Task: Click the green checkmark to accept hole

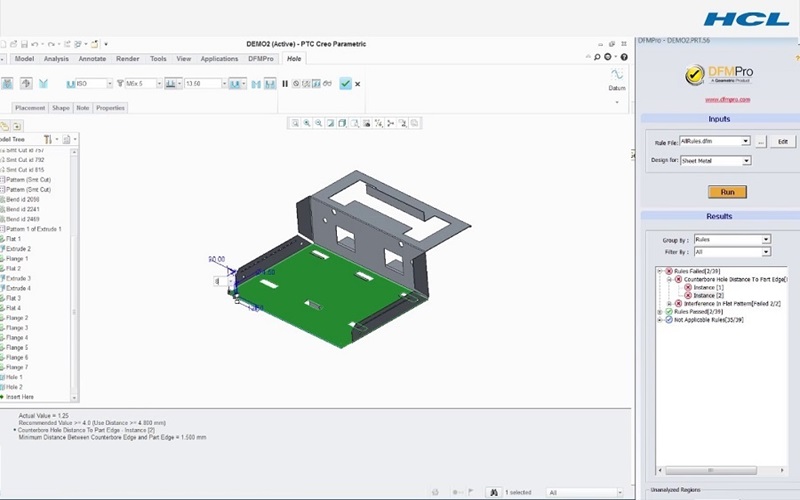Action: (345, 84)
